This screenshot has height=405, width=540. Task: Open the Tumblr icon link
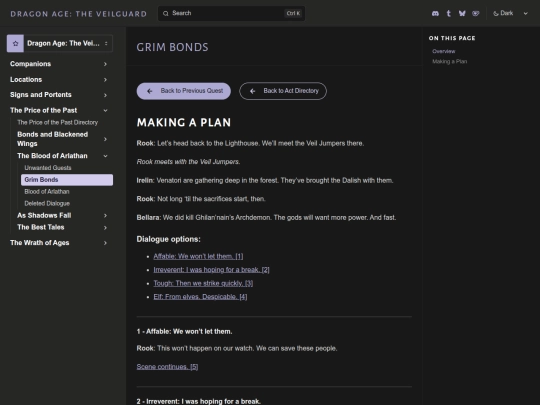pos(449,13)
